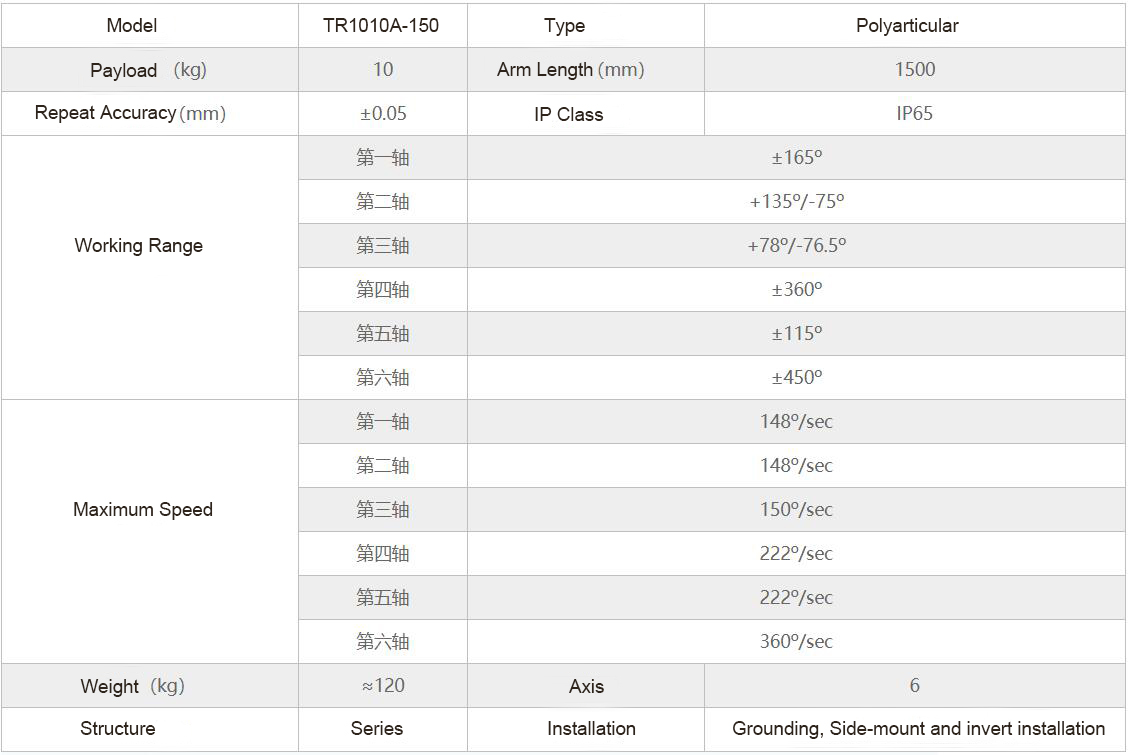This screenshot has height=755, width=1129.
Task: Select the ±450° working range value
Action: [796, 377]
